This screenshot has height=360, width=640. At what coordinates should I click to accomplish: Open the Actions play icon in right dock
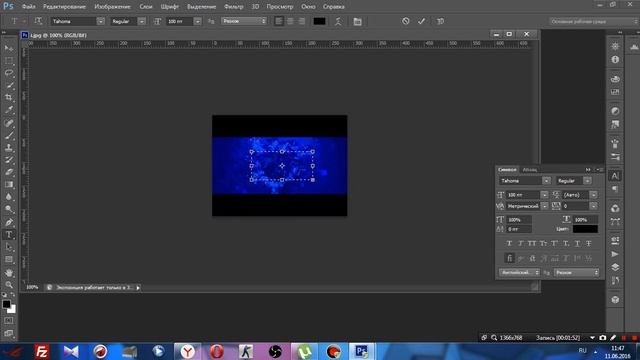(615, 254)
